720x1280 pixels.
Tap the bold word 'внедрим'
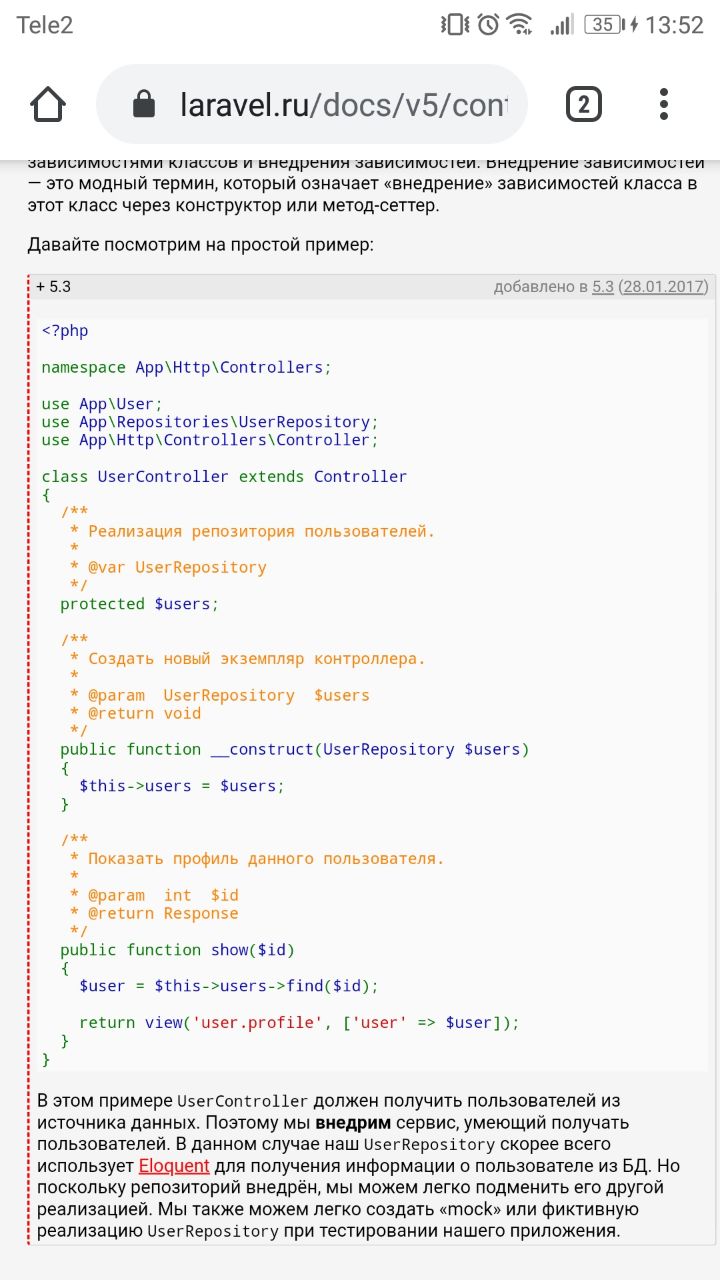coord(353,1123)
